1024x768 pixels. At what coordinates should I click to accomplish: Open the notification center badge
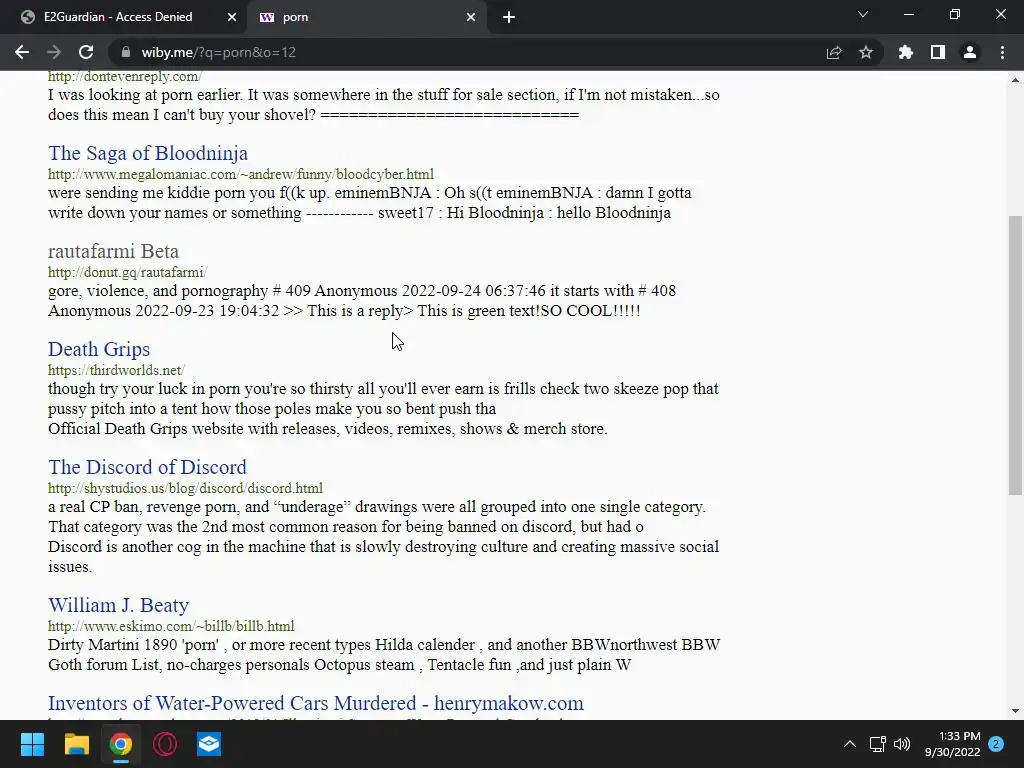tap(996, 744)
